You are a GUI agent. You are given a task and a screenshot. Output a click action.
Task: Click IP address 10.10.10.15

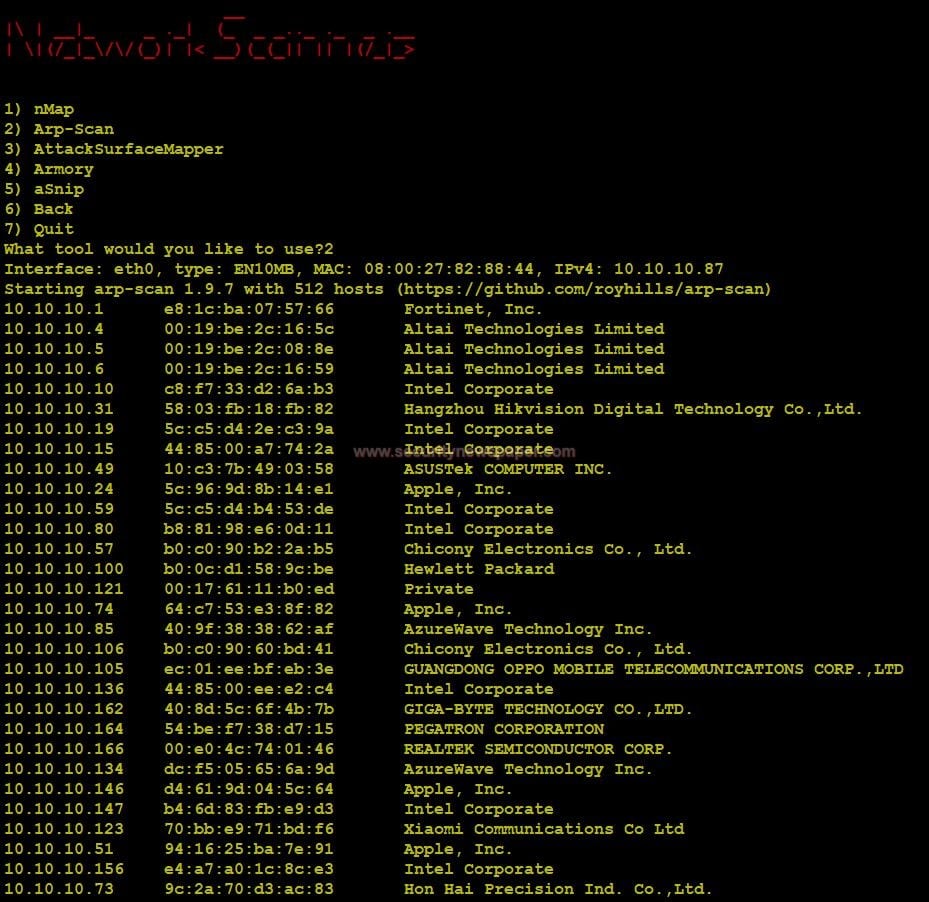[59, 449]
